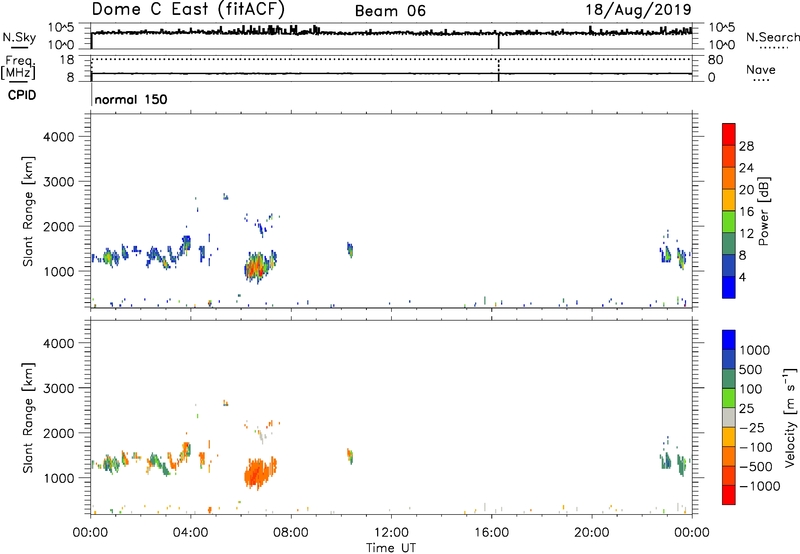This screenshot has width=800, height=554.
Task: Click the "N.Sky" axis label
Action: (x=19, y=37)
